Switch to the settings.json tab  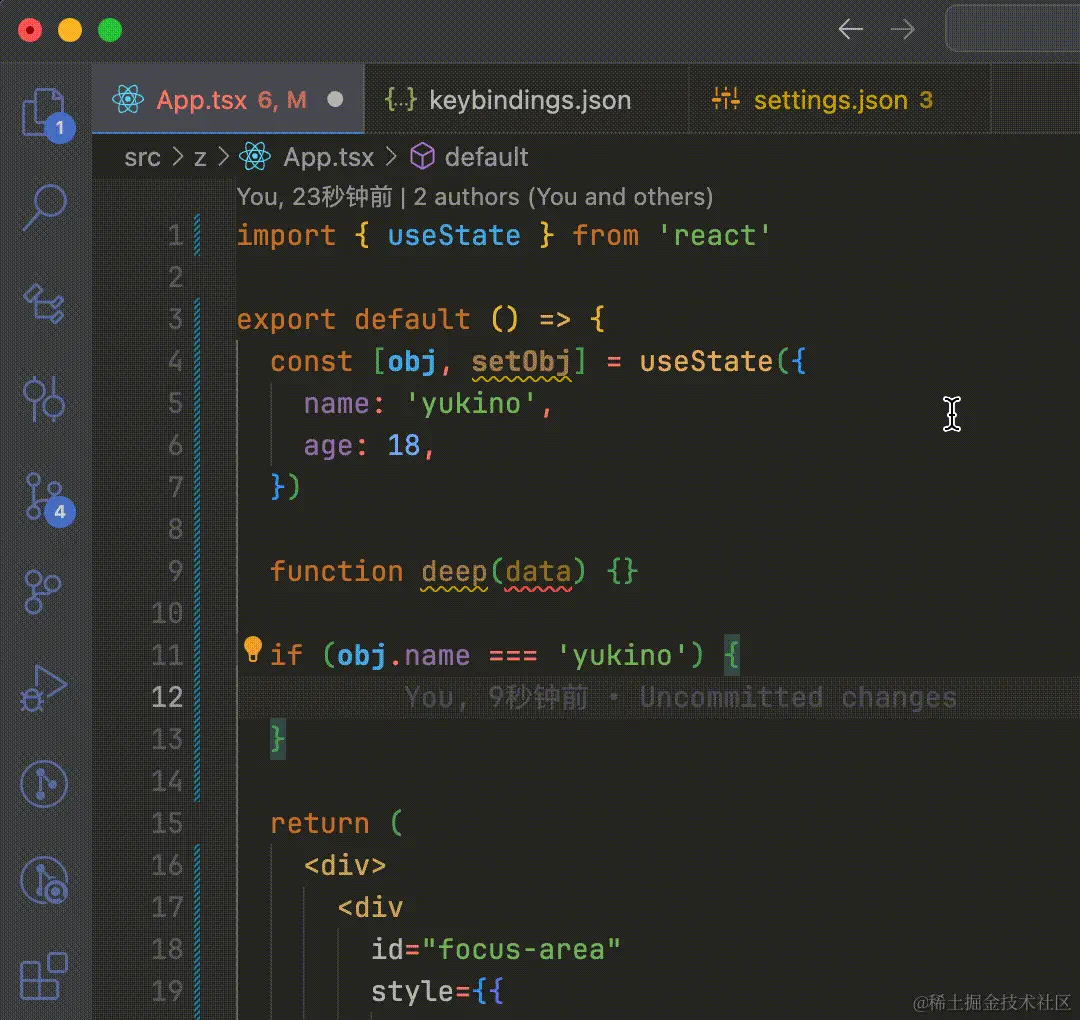pyautogui.click(x=840, y=100)
